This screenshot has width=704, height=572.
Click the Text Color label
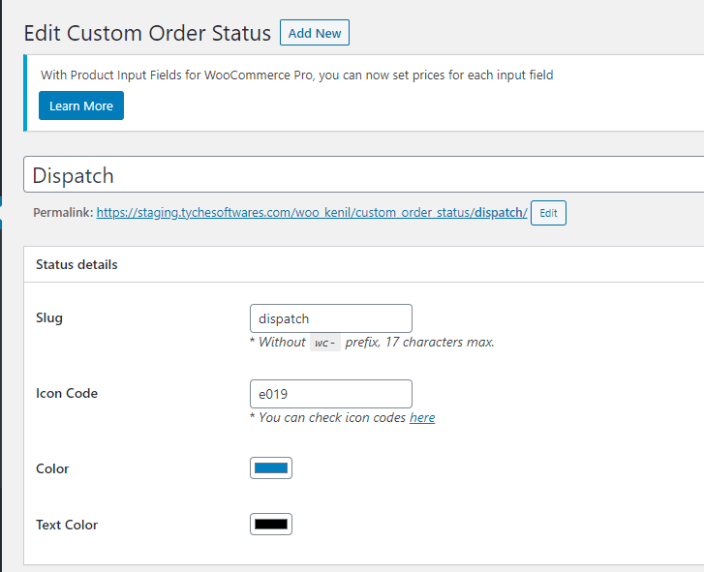[x=66, y=524]
